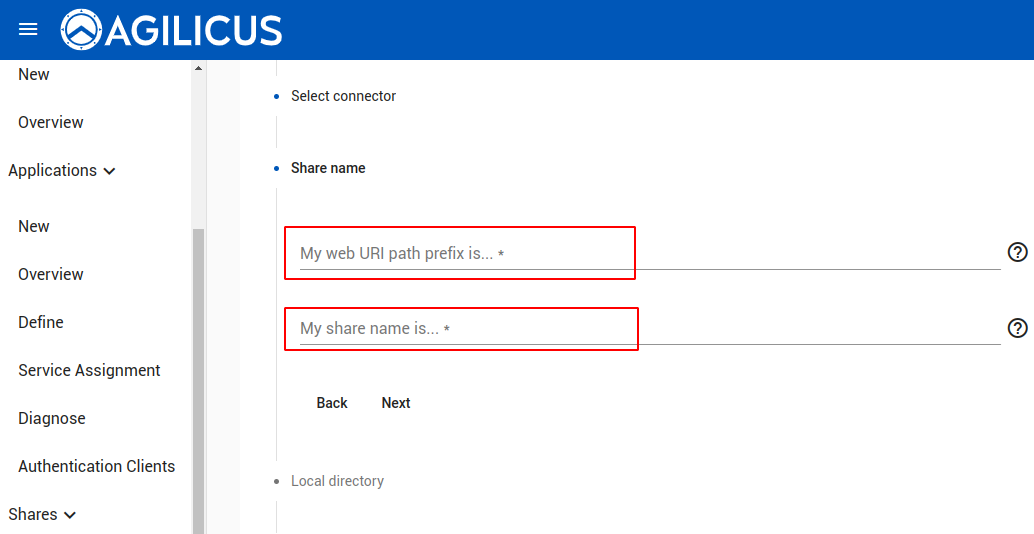
Task: Open Overview under the Applications section
Action: click(x=51, y=275)
